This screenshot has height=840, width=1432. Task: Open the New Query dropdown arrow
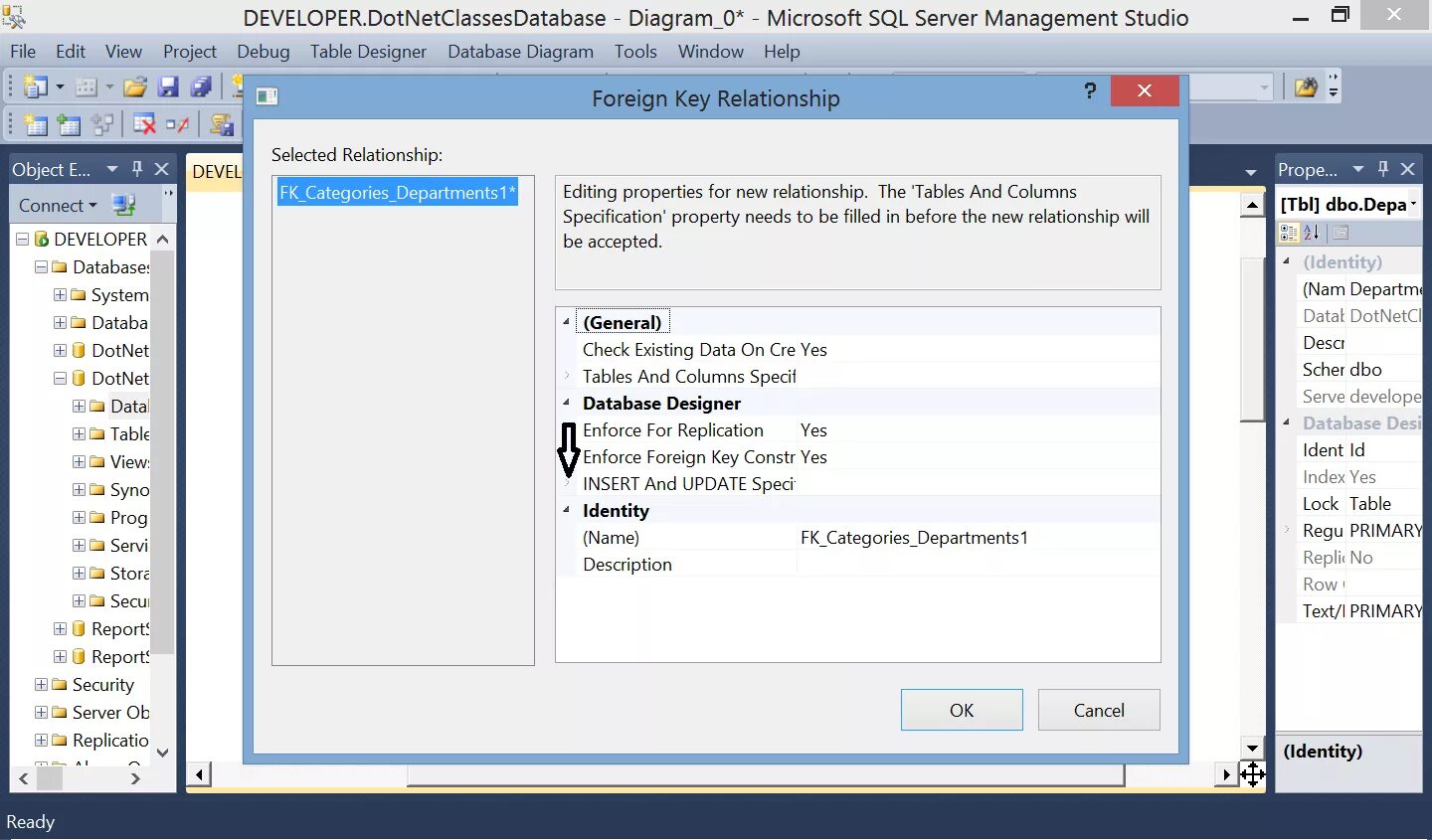pos(60,87)
